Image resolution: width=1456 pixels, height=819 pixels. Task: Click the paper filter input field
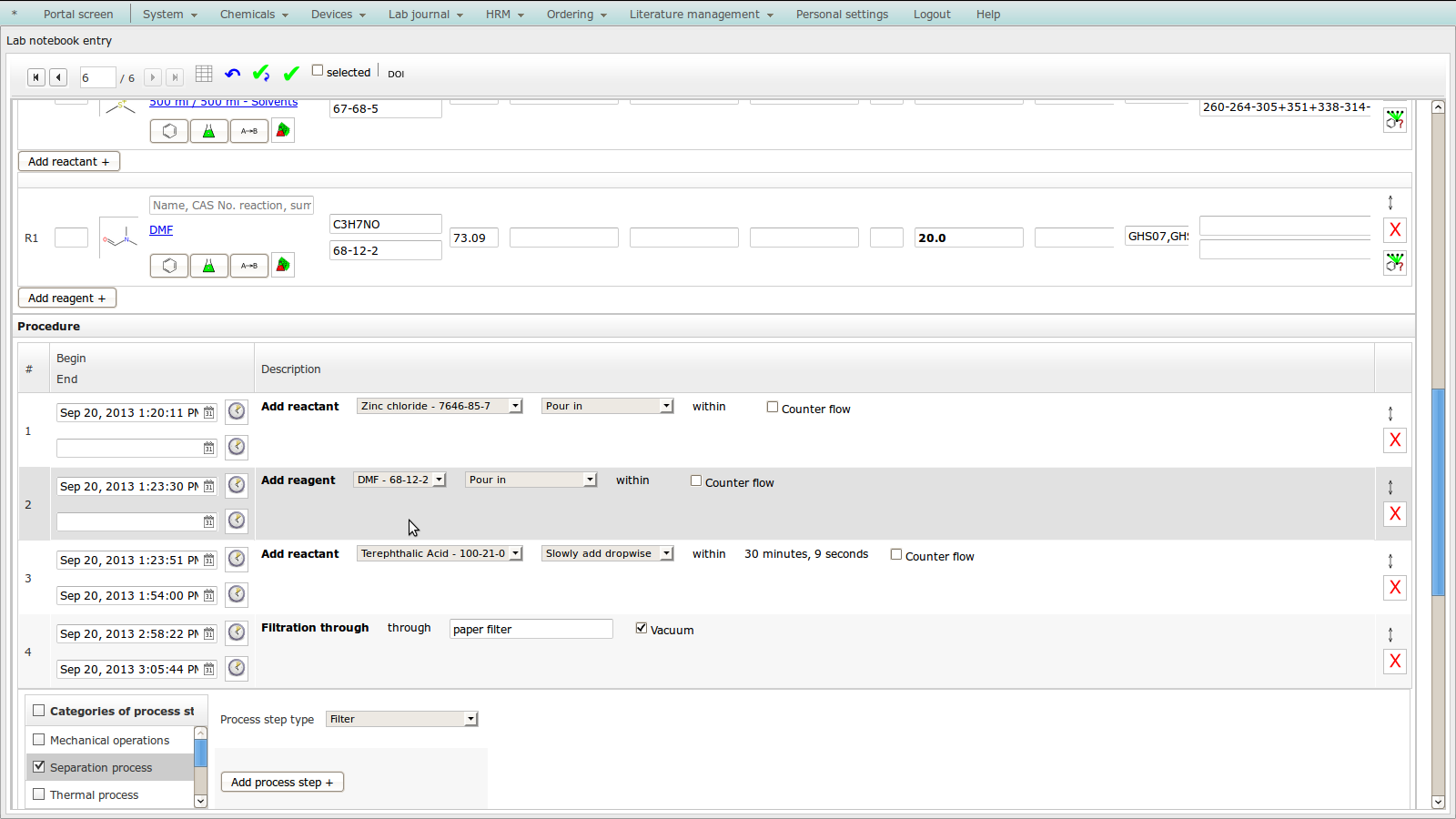click(531, 630)
